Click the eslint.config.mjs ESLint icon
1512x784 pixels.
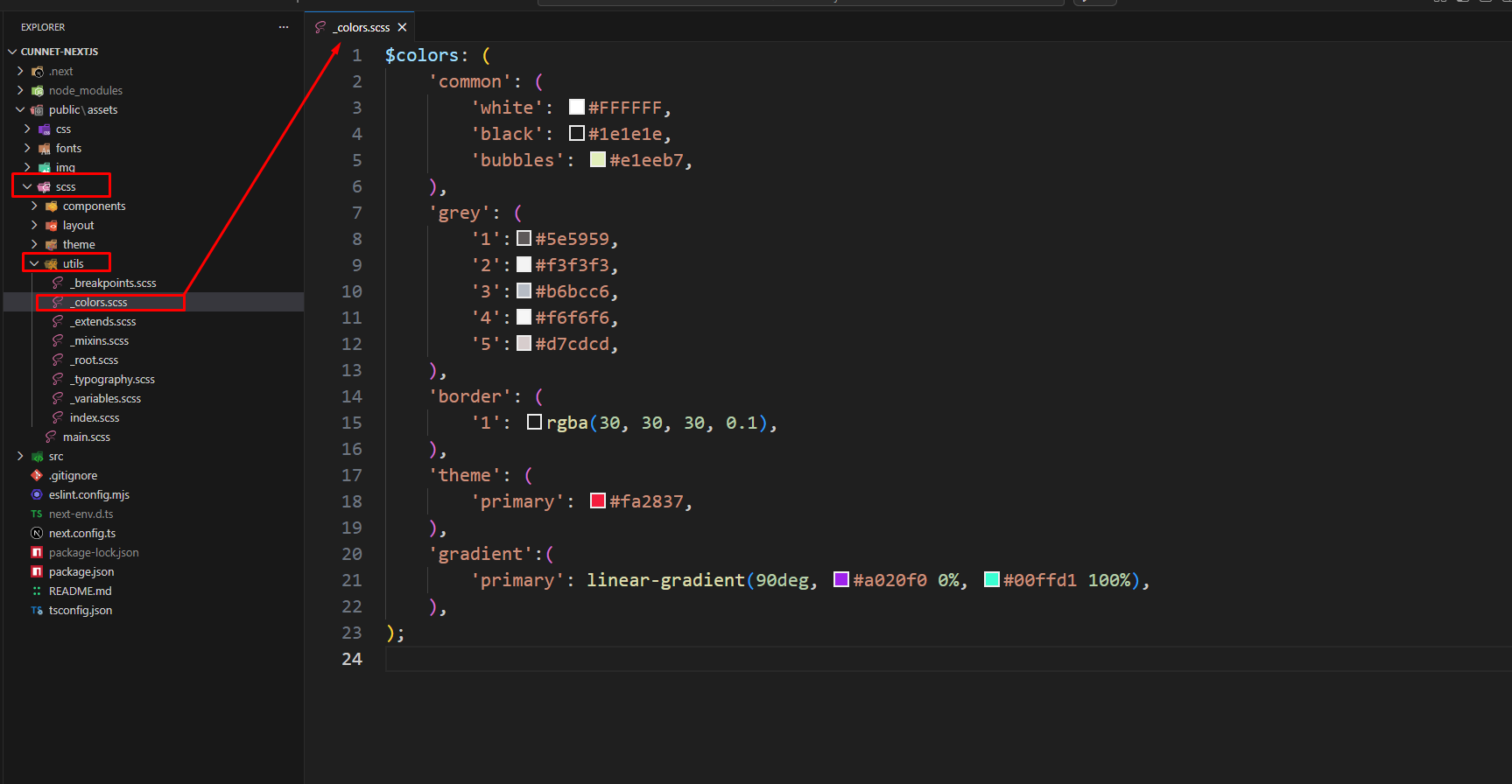pos(37,494)
